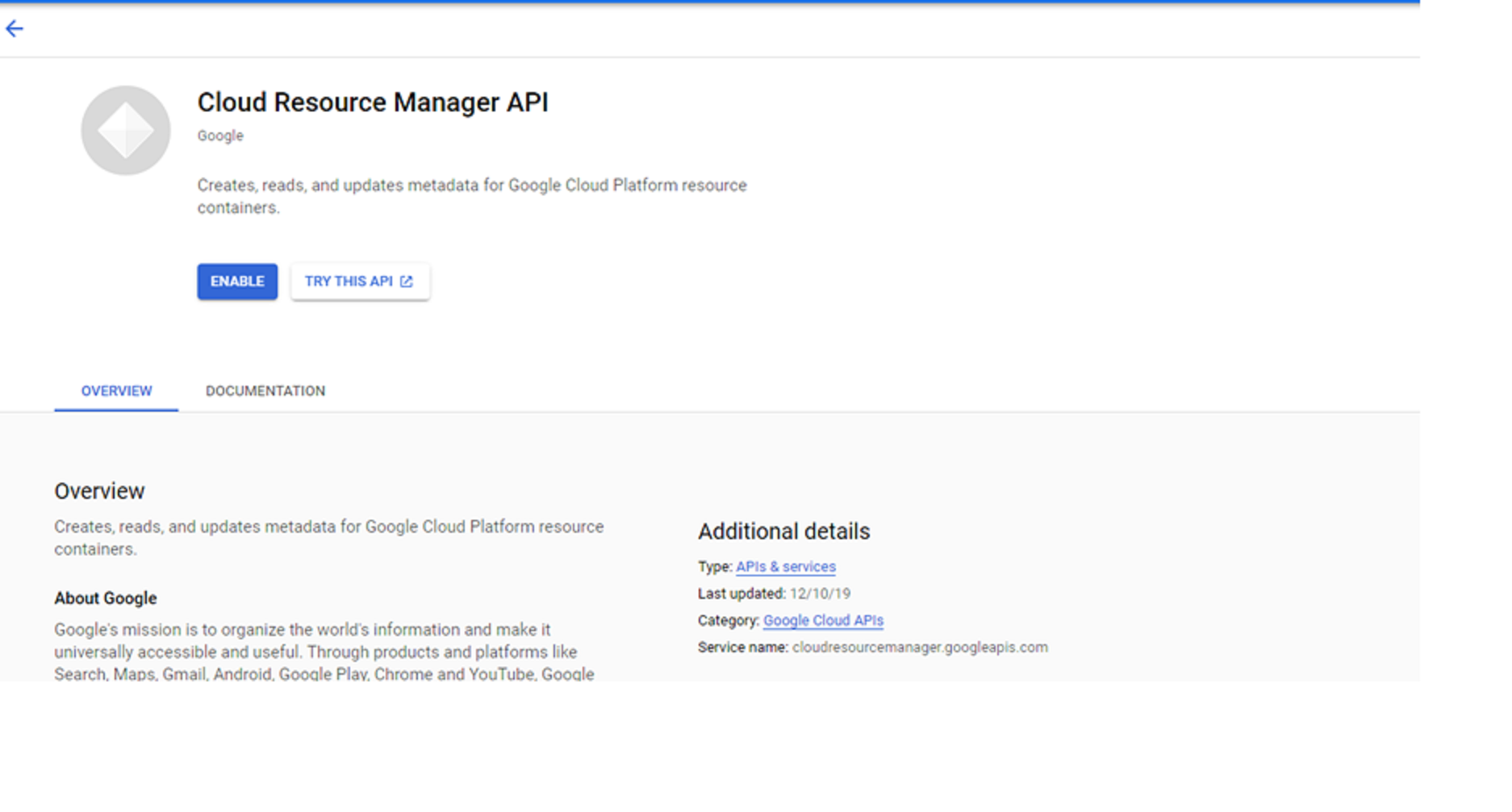Screen dimensions: 1512x812
Task: Click the cloudresourcemanager.googleapis.com service name
Action: click(x=920, y=647)
